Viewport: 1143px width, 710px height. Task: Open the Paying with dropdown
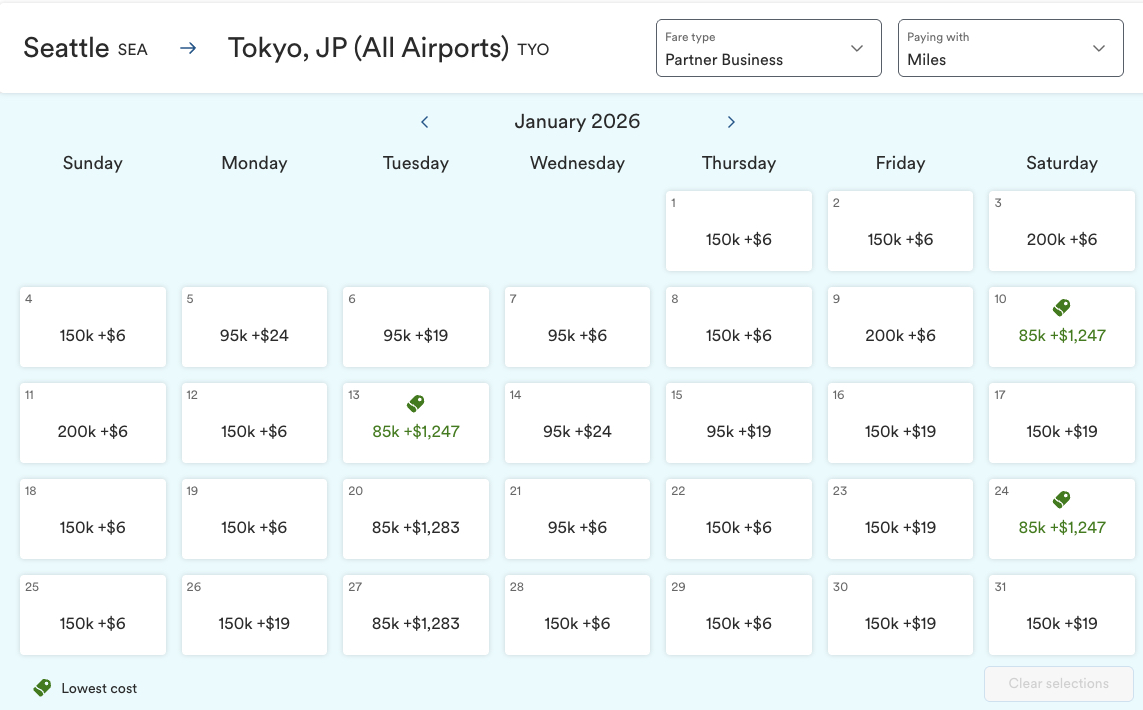coord(1010,47)
